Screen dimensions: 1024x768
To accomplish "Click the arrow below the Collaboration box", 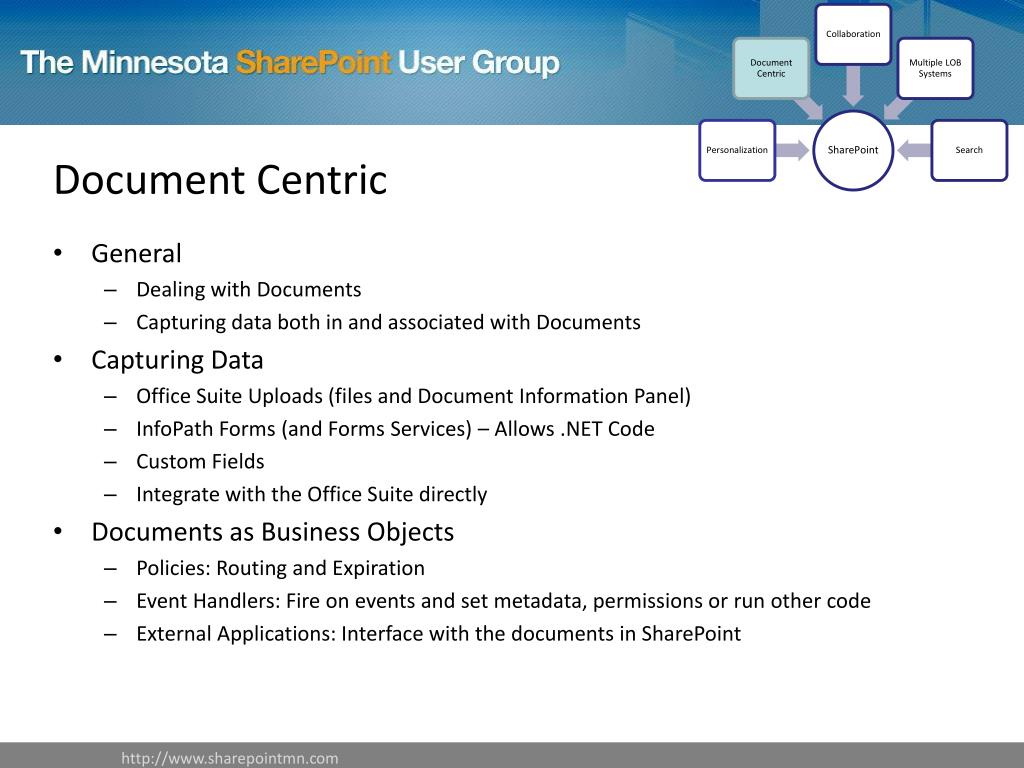I will click(x=853, y=86).
